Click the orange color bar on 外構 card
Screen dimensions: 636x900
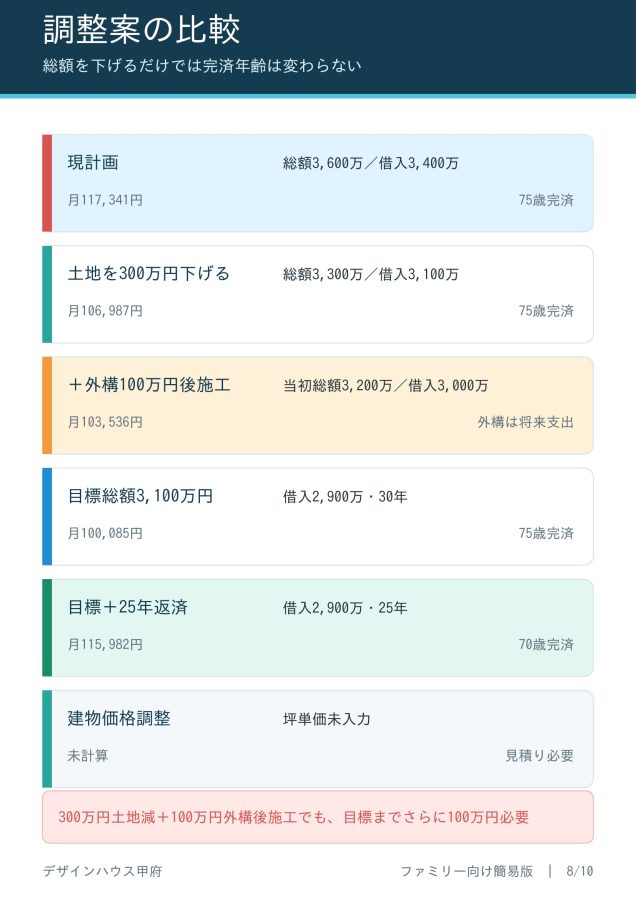(x=47, y=405)
